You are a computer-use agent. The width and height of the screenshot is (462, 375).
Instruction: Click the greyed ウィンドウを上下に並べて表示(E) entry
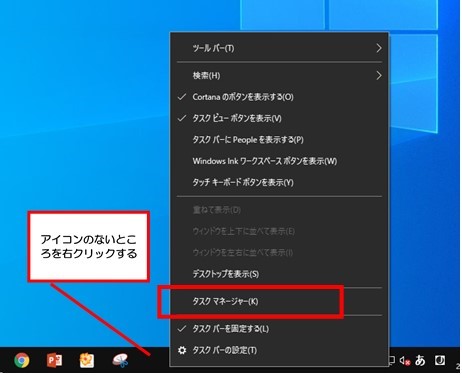279,231
